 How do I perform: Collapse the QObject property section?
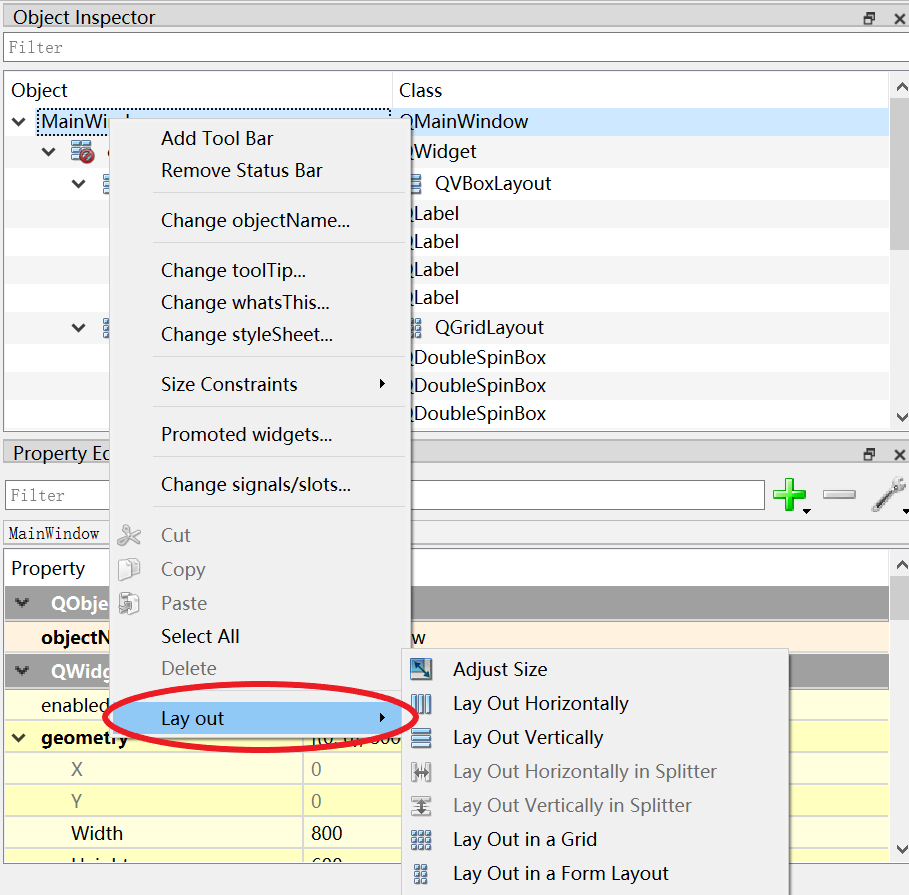[22, 603]
